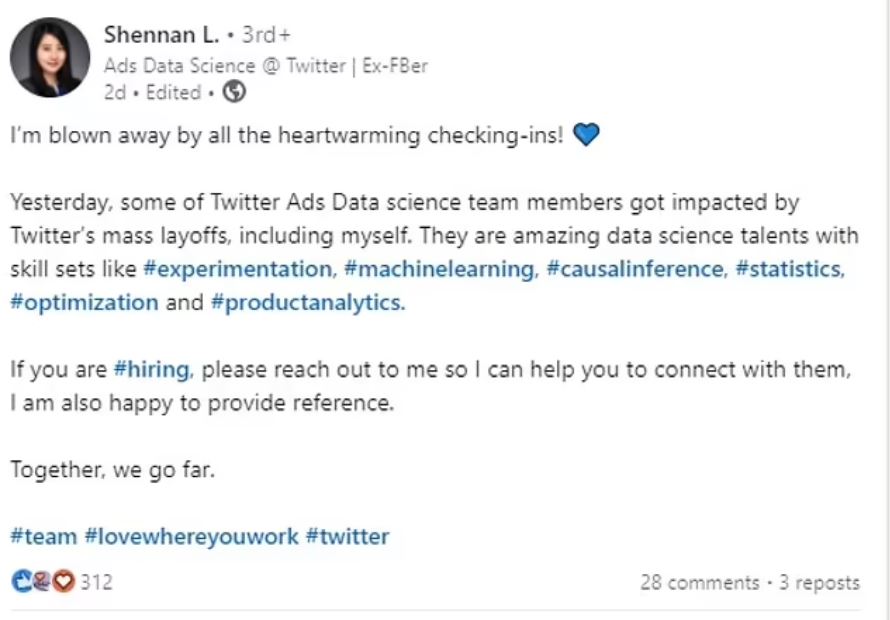This screenshot has width=890, height=620.
Task: Show the 28 comments
Action: pos(699,583)
